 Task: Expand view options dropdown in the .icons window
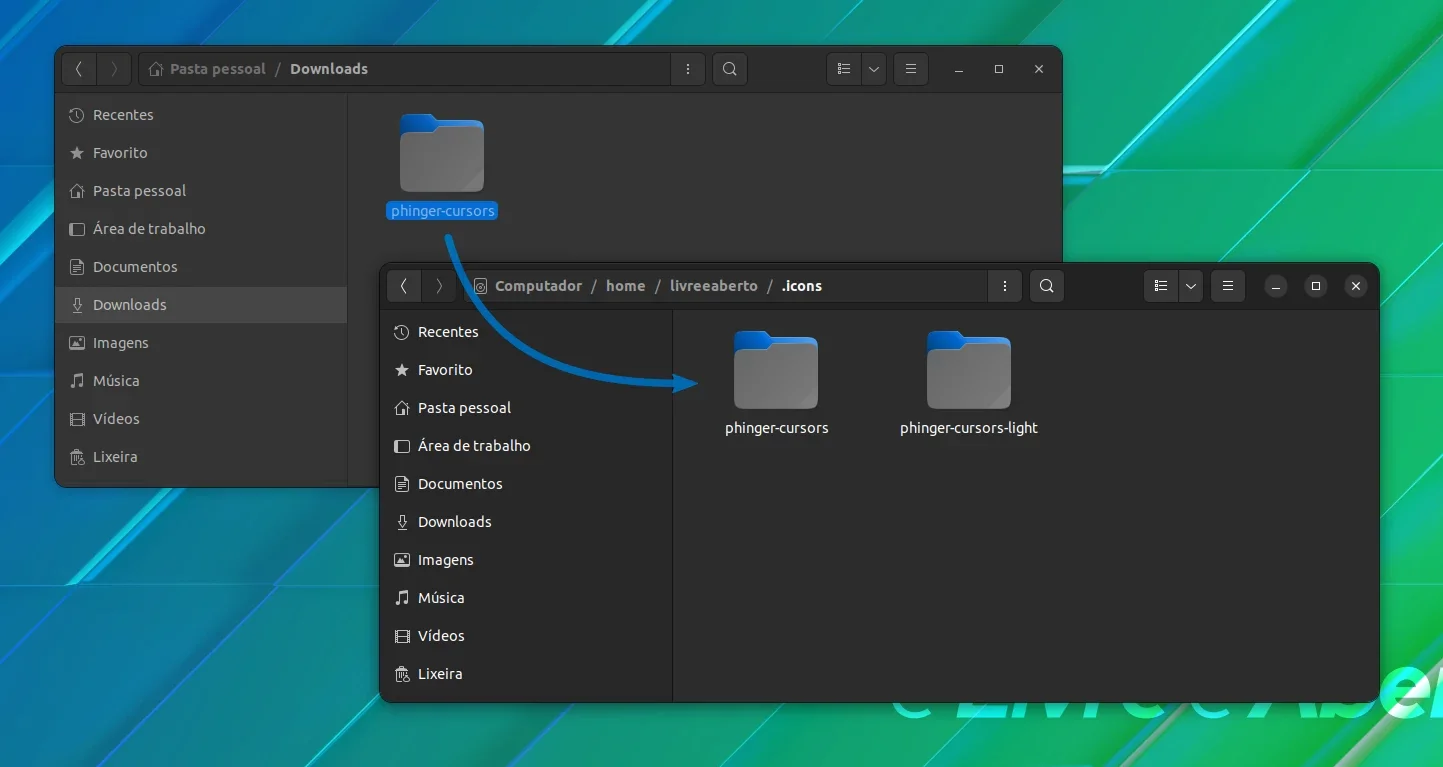pyautogui.click(x=1190, y=286)
